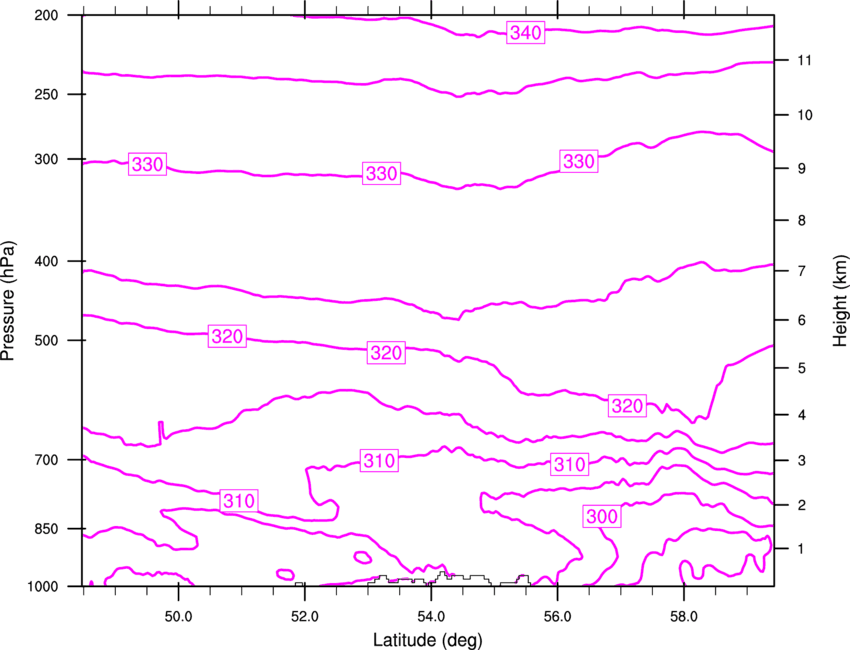Click the 300 contour label
This screenshot has width=850, height=650.
point(602,517)
